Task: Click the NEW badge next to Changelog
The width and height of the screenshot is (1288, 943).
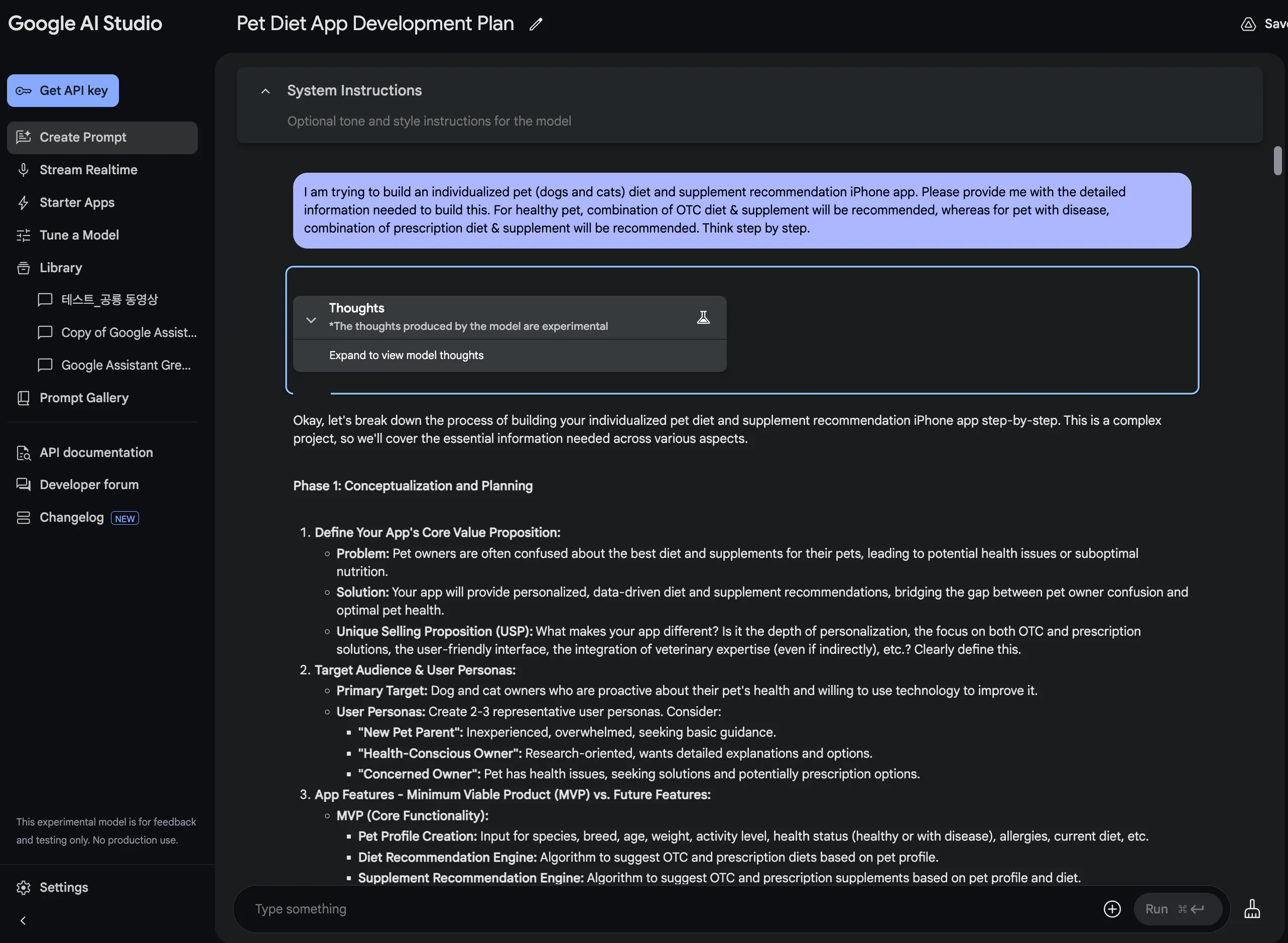Action: point(125,518)
